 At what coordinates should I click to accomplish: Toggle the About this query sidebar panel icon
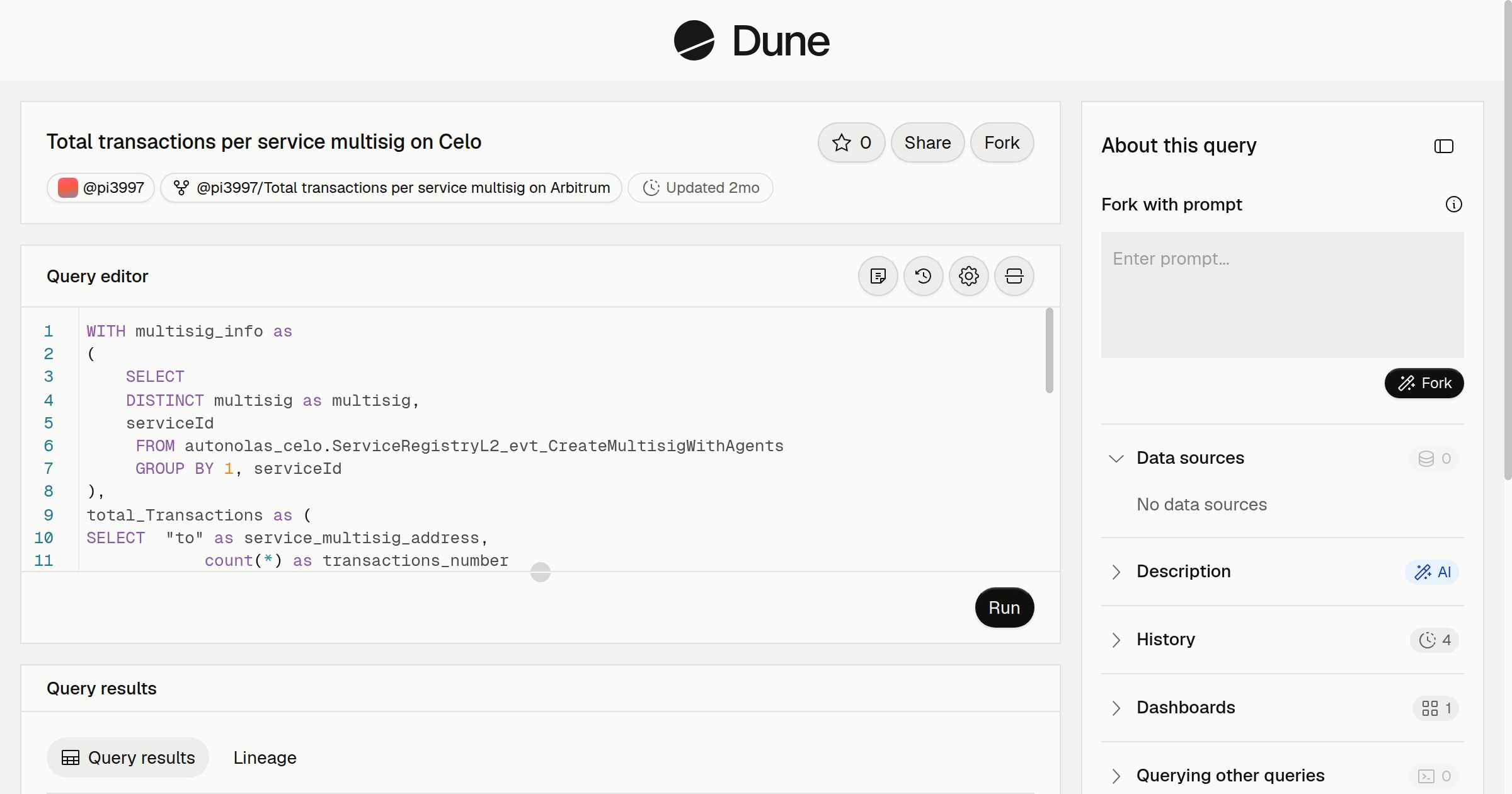coord(1443,146)
